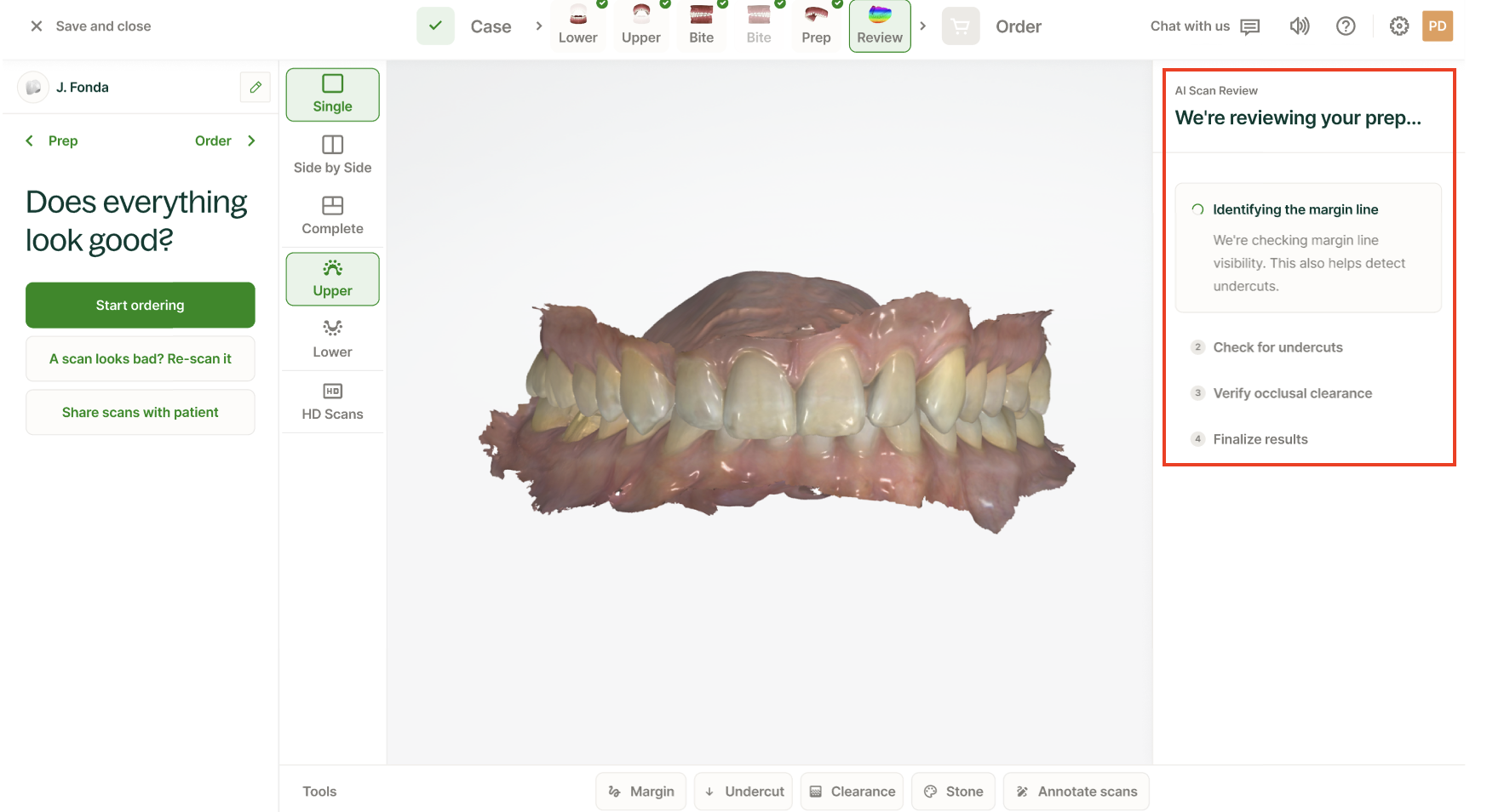This screenshot has width=1487, height=812.
Task: Open the Lower scan tab
Action: tap(577, 26)
